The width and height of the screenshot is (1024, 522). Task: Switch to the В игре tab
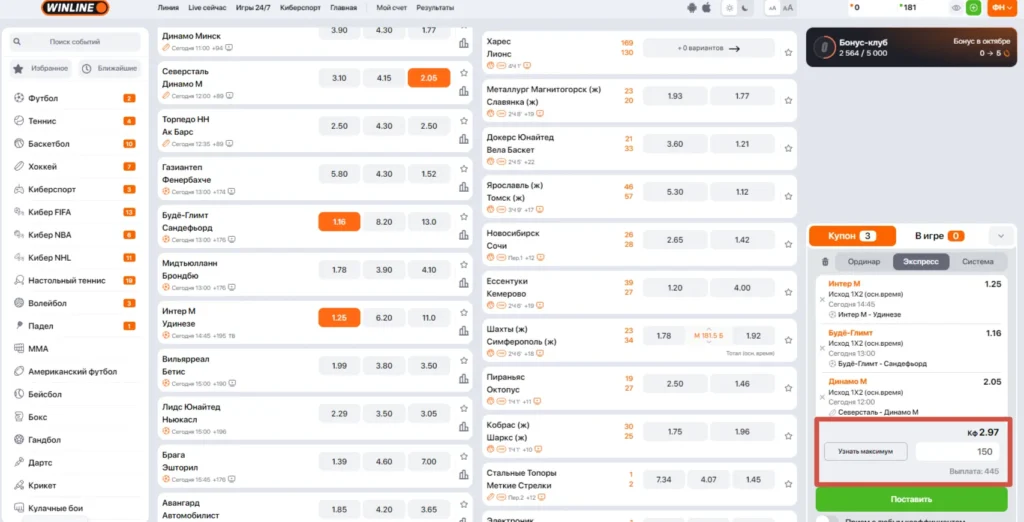click(939, 237)
